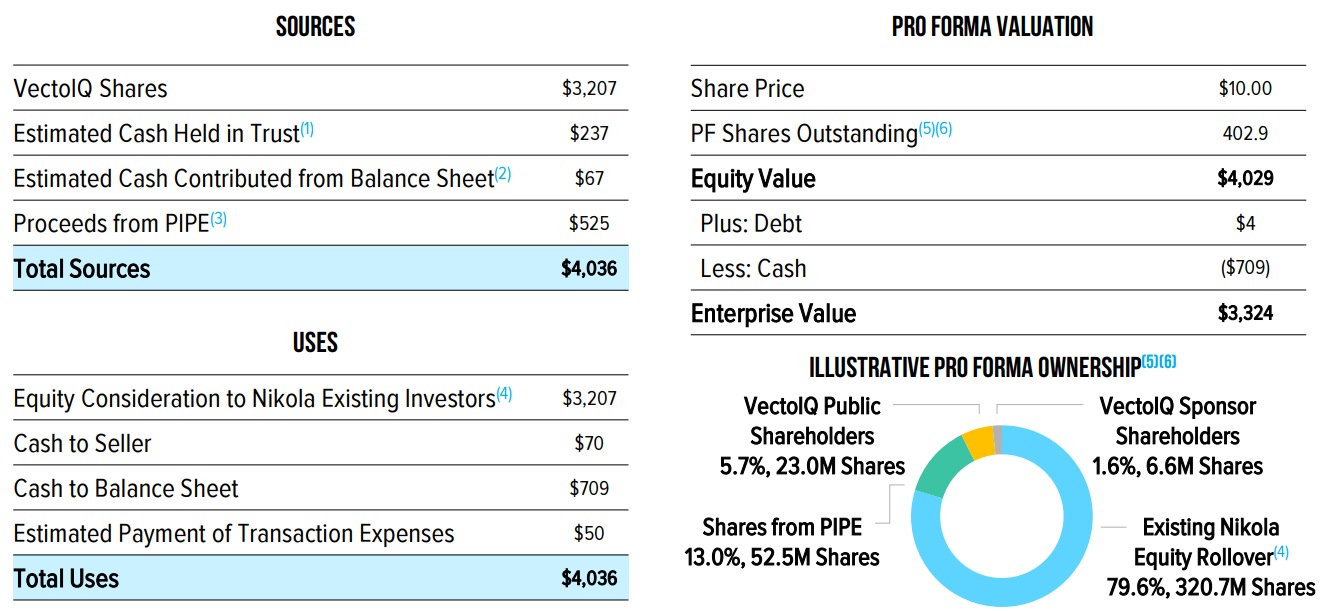Select the Cash to Balance Sheet row
The image size is (1329, 611).
pyautogui.click(x=126, y=489)
